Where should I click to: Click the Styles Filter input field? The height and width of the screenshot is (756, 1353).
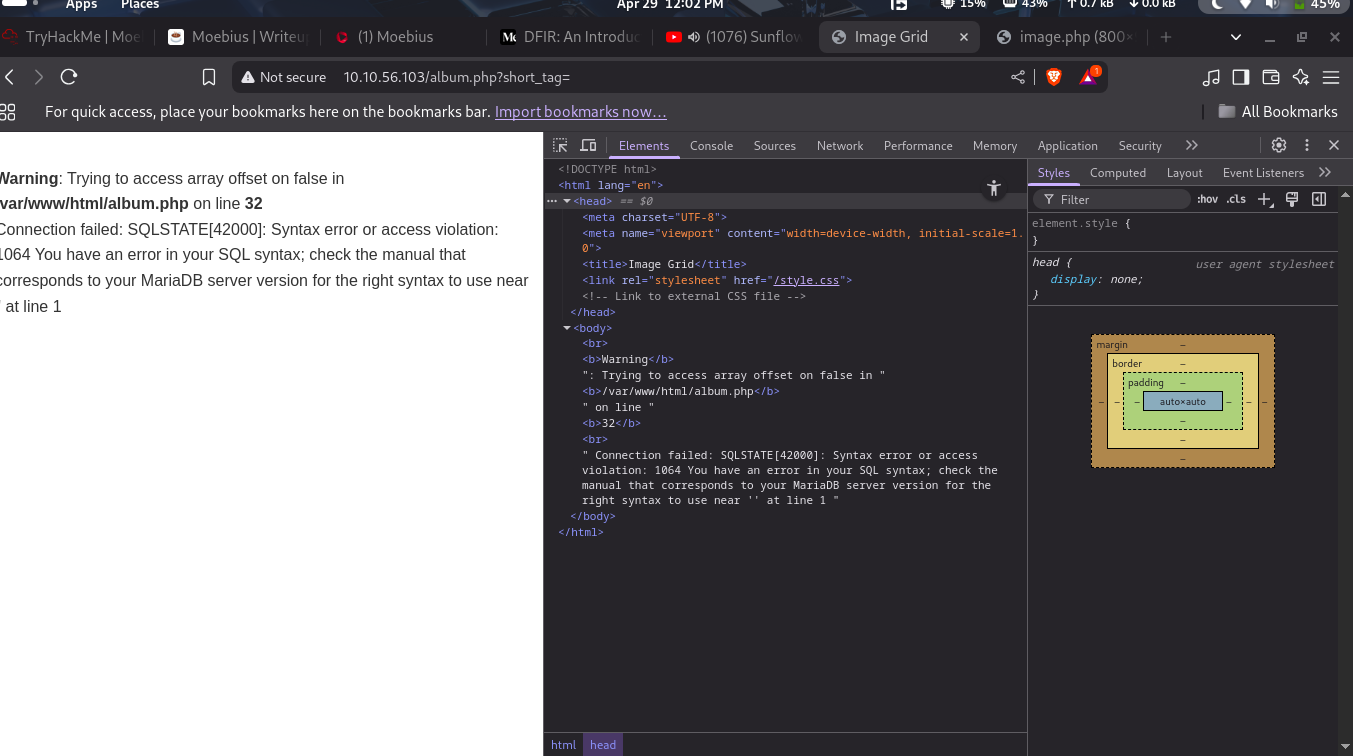[1120, 199]
